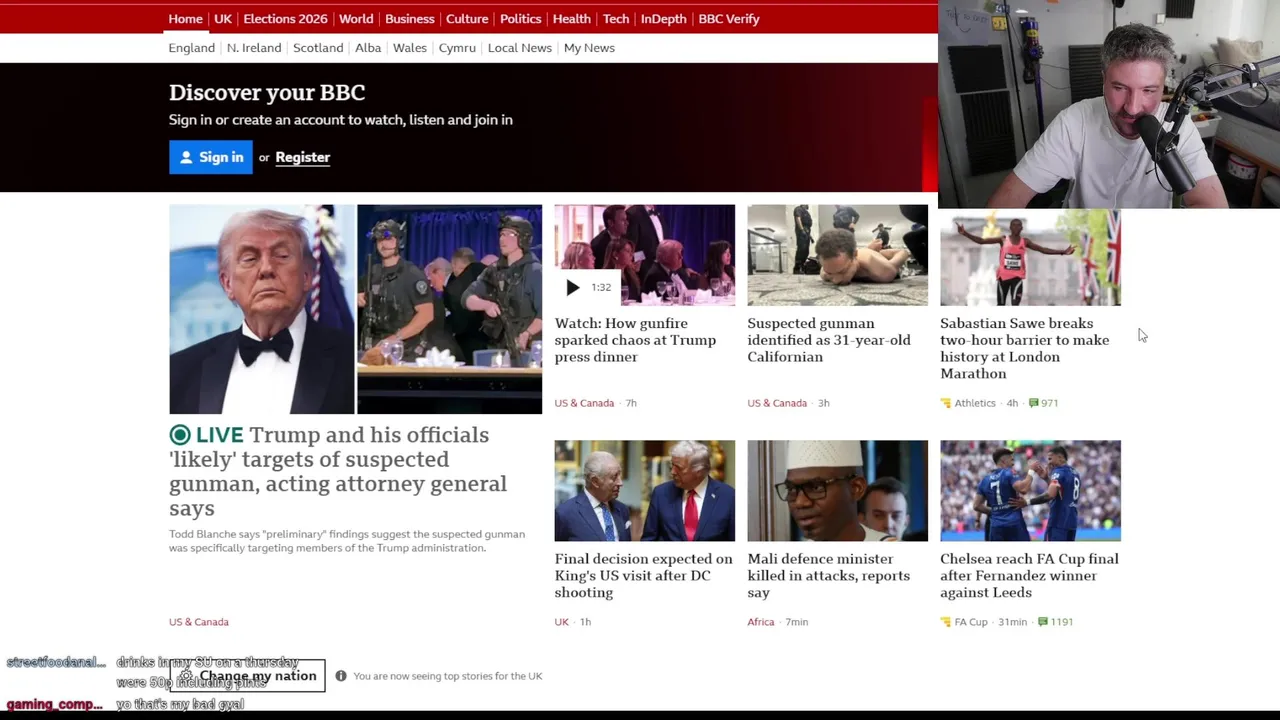This screenshot has height=720, width=1280.
Task: Select the England sub-navigation link
Action: [x=192, y=48]
